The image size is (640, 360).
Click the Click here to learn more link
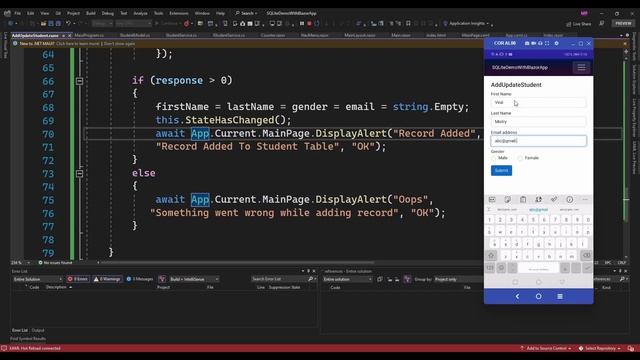[x=78, y=44]
